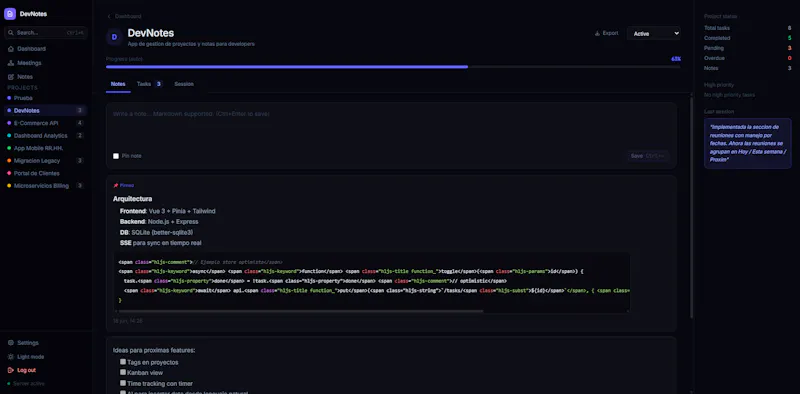The image size is (800, 394).
Task: Click the Settings gear icon
Action: click(x=11, y=343)
